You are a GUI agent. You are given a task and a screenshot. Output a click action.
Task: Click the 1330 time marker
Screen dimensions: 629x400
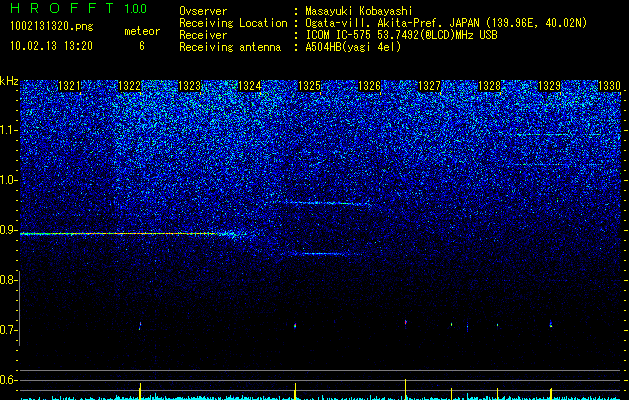click(x=609, y=86)
